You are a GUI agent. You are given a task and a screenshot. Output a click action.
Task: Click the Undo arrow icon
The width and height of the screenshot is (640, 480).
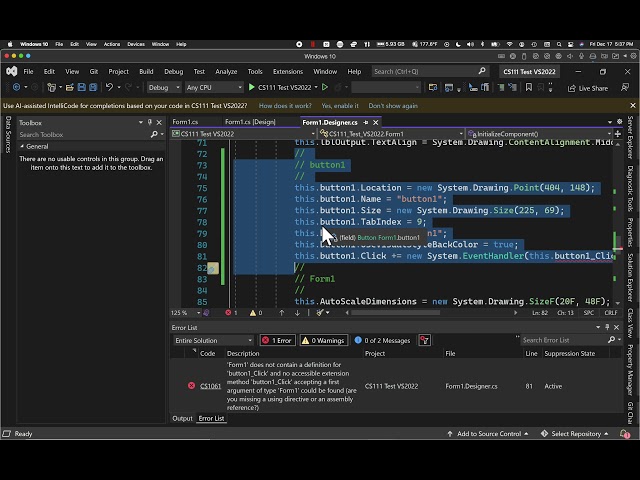tap(109, 87)
